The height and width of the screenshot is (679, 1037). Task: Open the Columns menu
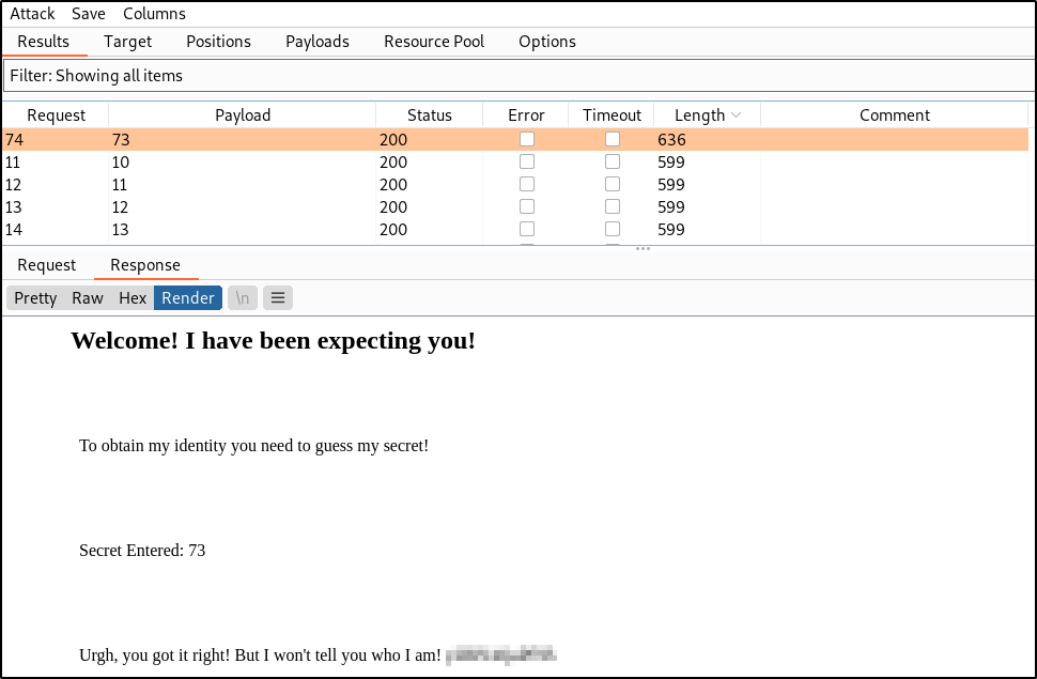[154, 13]
